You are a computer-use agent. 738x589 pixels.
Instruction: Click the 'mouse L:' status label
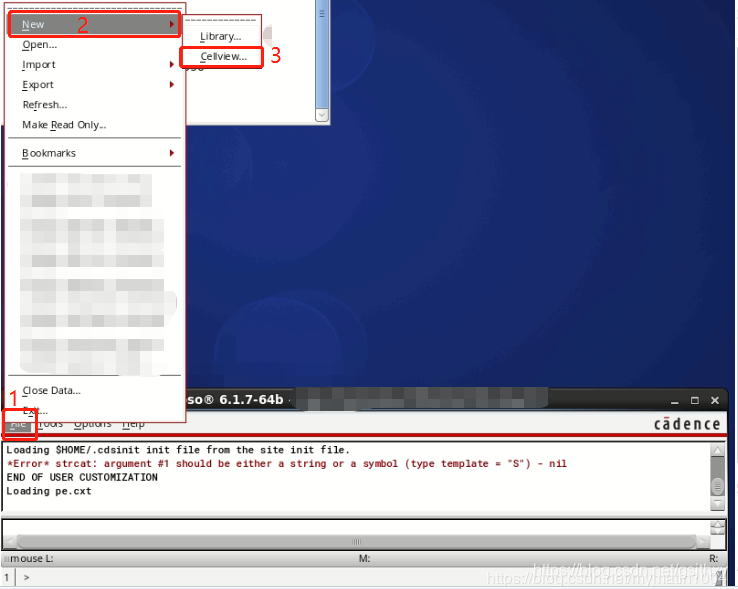click(x=32, y=559)
